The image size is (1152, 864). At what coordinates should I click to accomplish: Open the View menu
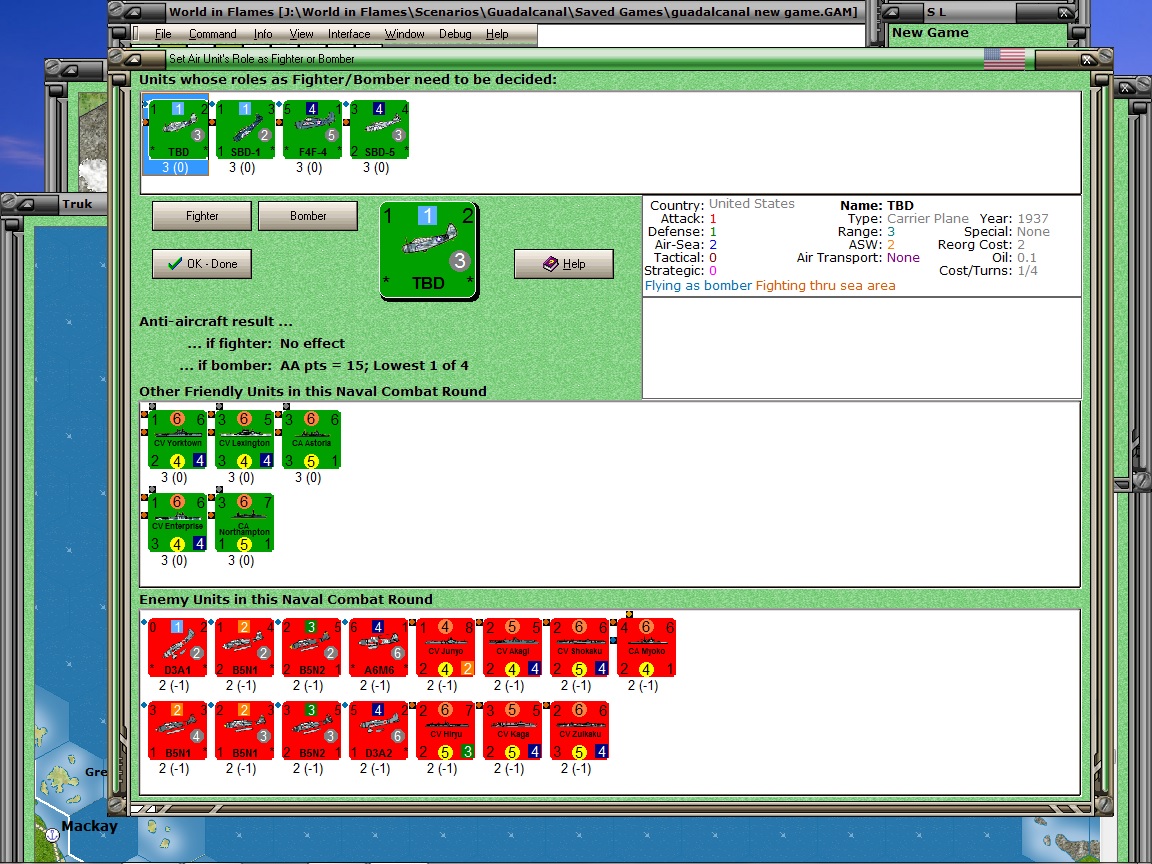tap(301, 34)
